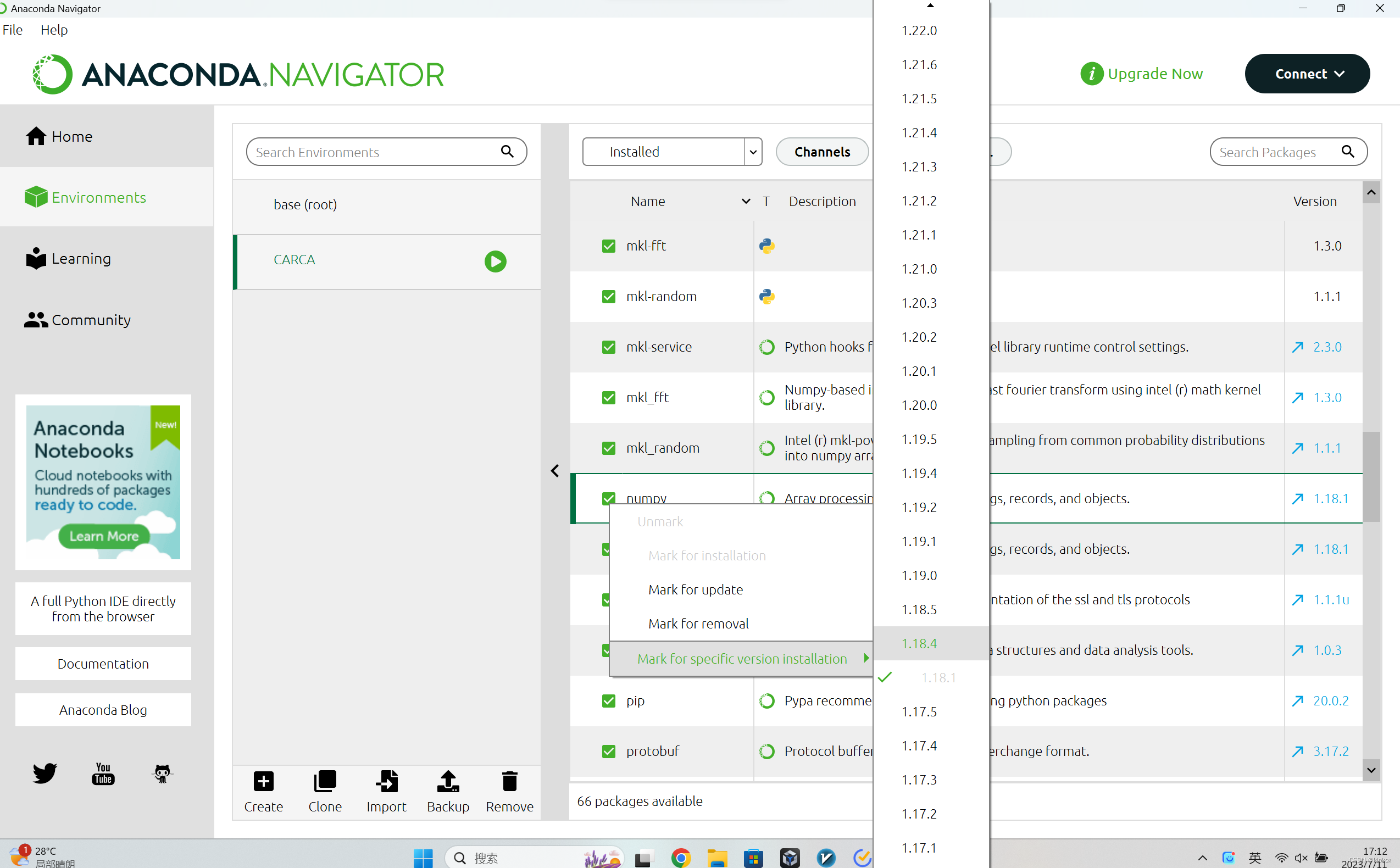The image size is (1400, 868).
Task: Open the YouTube icon link
Action: tap(103, 774)
